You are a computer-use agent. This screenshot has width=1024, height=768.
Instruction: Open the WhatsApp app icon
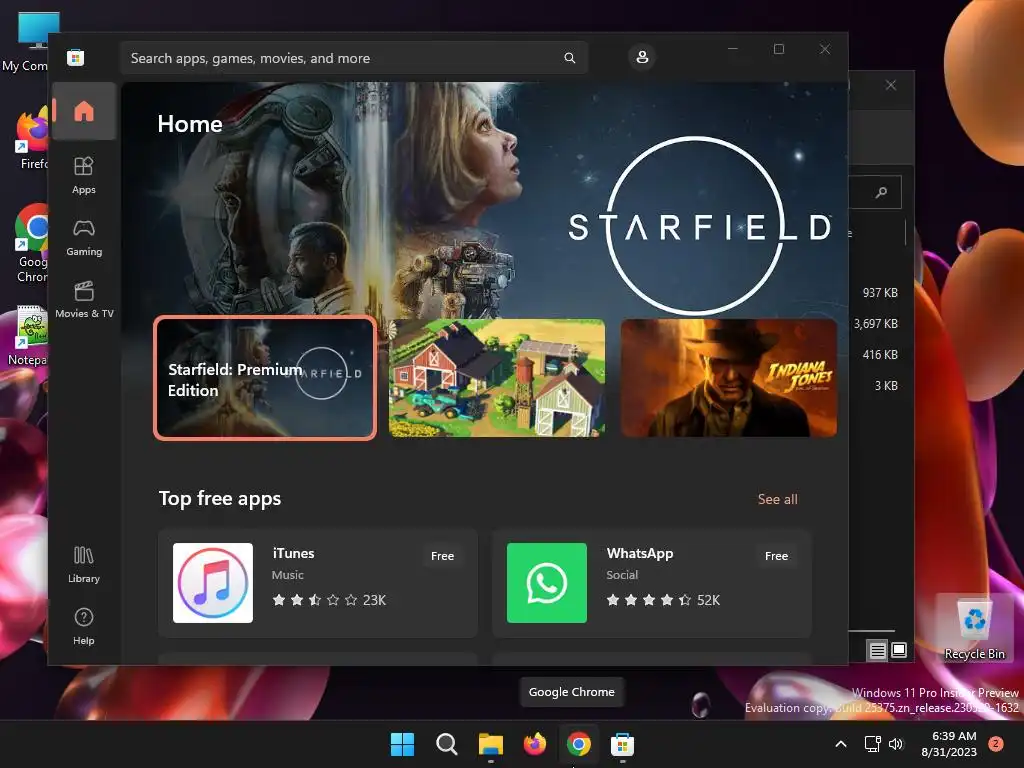[547, 583]
